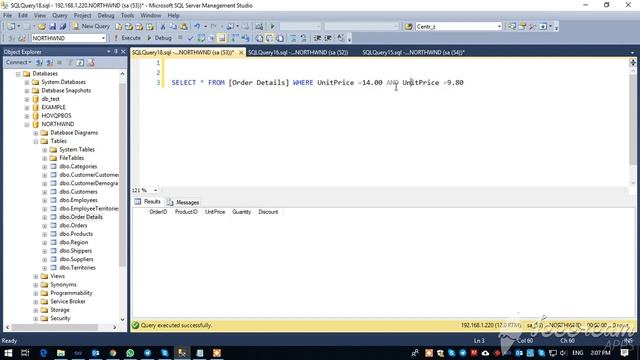This screenshot has width=640, height=360.
Task: Collapse the NORTHWND database node
Action: tap(27, 124)
